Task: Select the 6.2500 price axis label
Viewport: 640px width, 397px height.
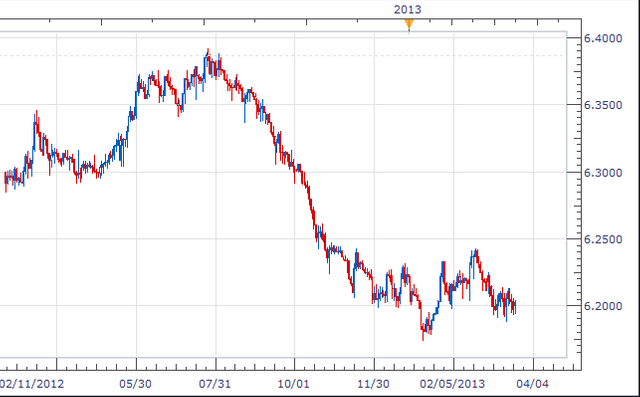Action: 603,239
